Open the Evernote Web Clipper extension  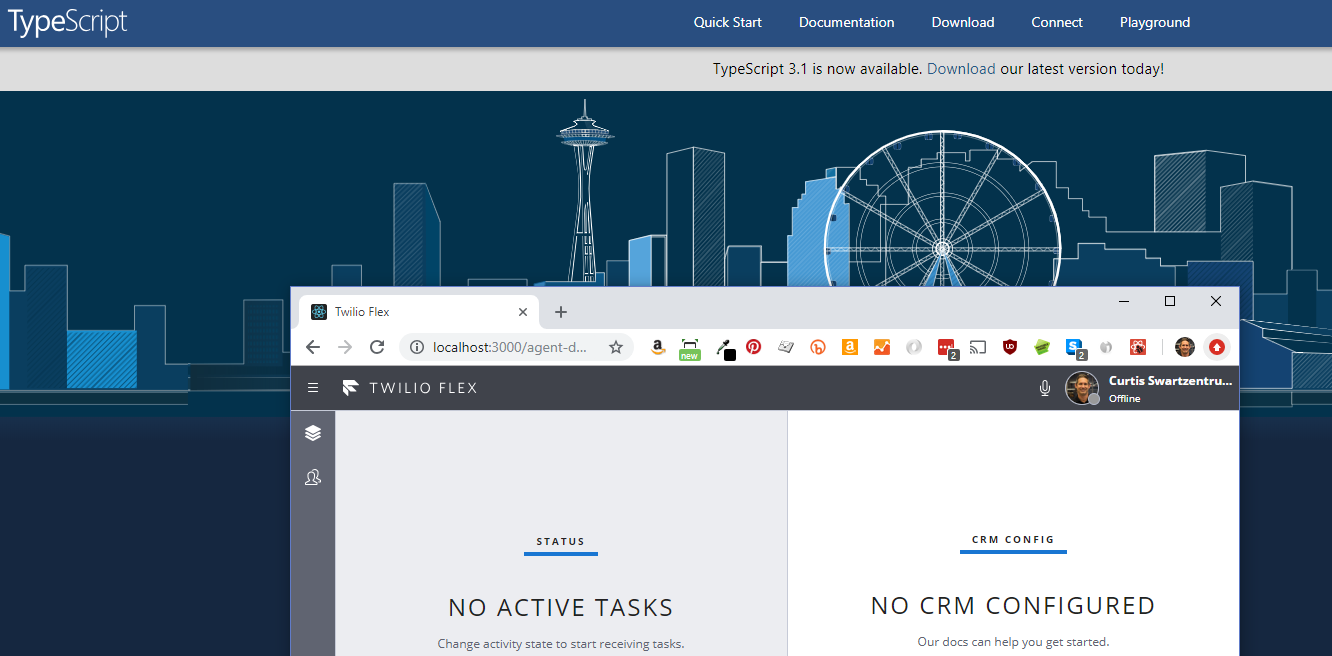point(1041,347)
